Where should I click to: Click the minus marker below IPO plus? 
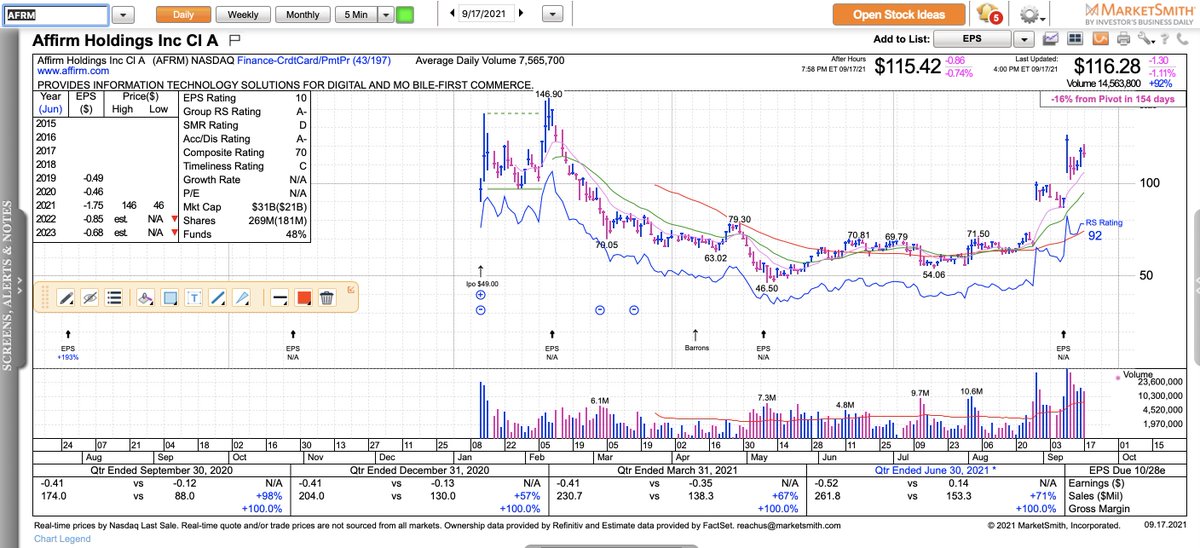point(481,310)
